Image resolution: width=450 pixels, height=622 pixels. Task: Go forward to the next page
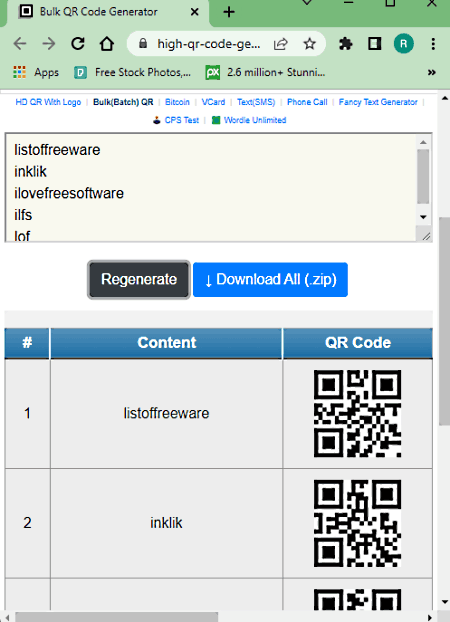[48, 44]
